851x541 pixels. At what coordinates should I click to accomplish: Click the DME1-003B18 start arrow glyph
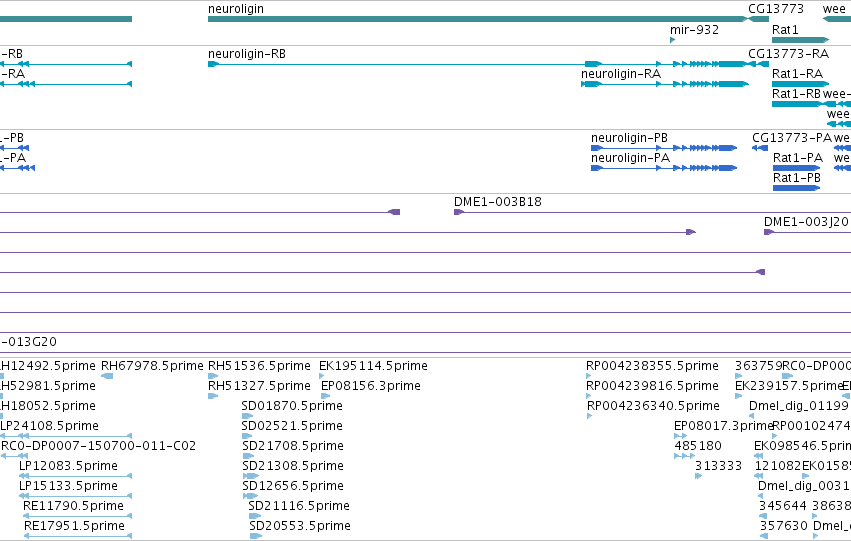coord(459,212)
